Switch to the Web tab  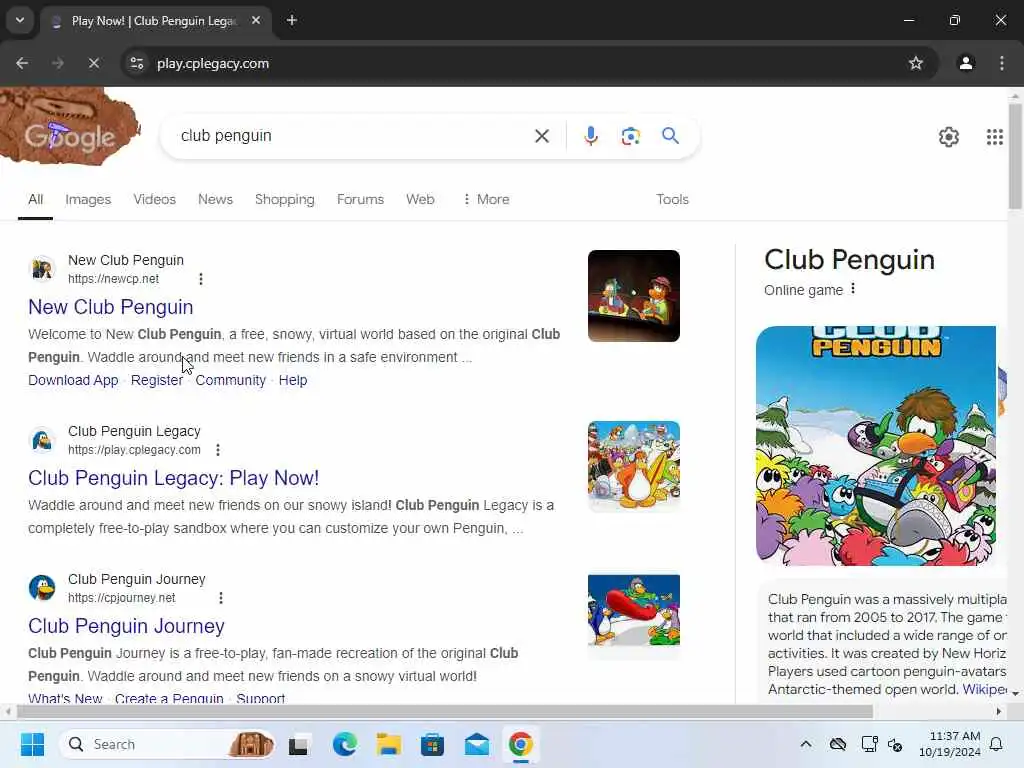(x=420, y=199)
